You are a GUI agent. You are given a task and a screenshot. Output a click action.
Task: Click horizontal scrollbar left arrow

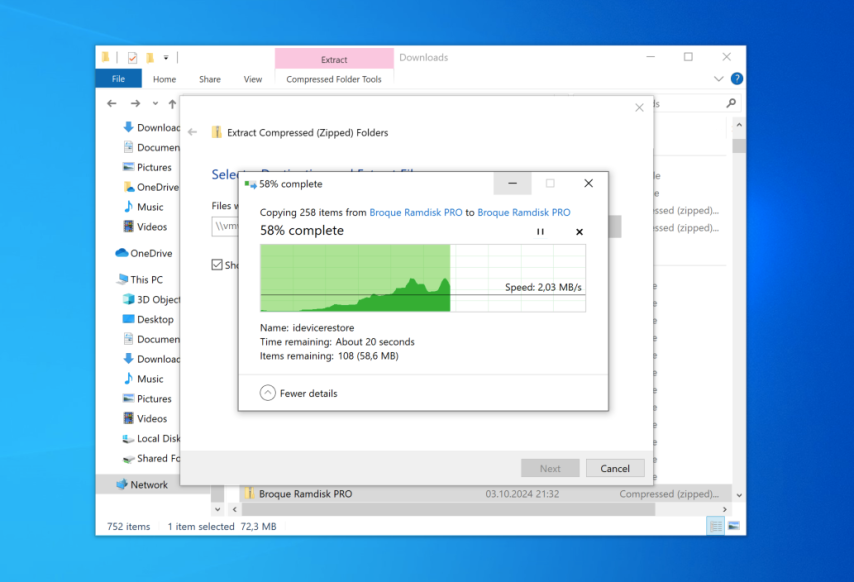tap(235, 510)
